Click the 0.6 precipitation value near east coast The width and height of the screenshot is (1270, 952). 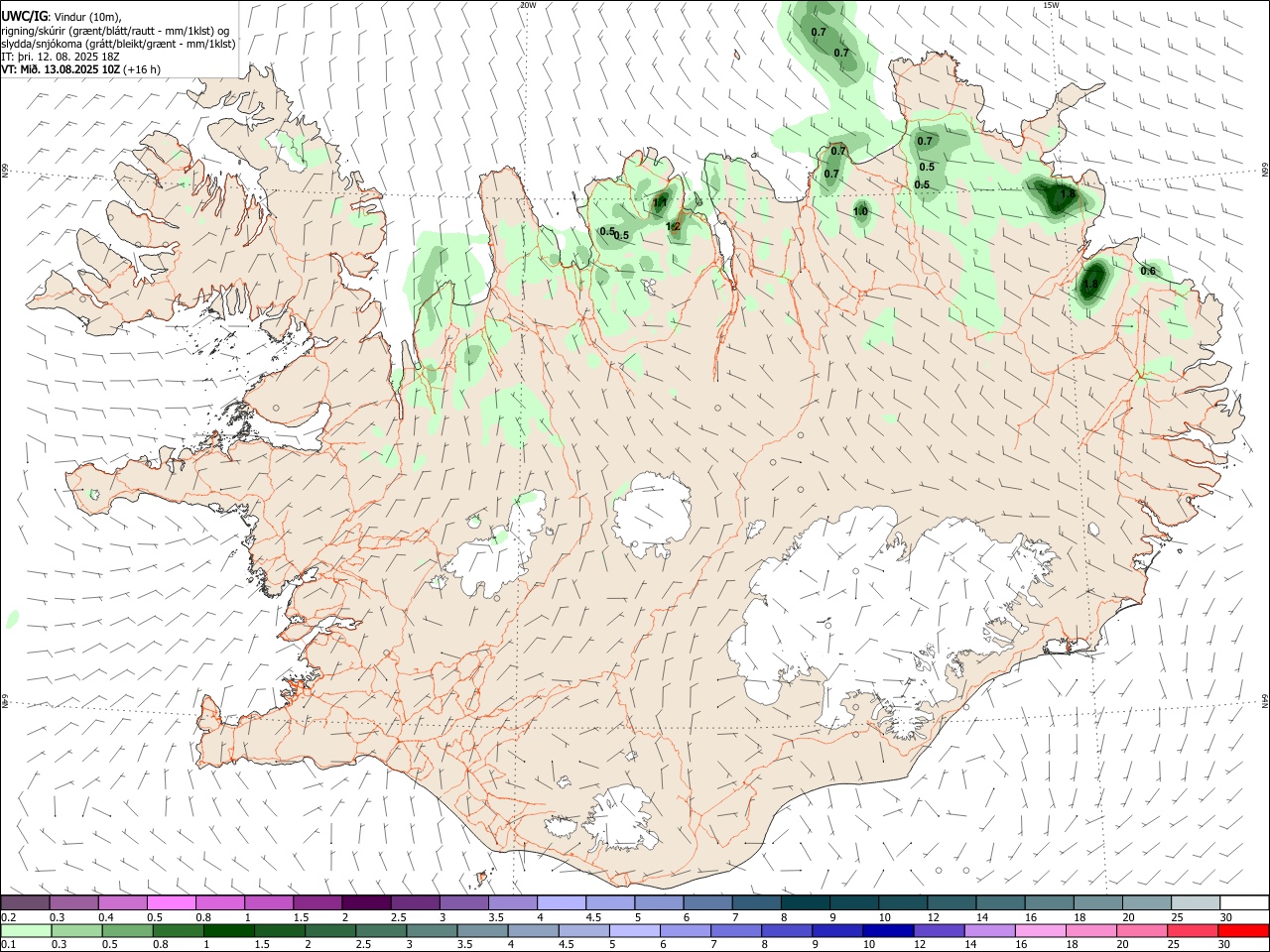click(1148, 271)
